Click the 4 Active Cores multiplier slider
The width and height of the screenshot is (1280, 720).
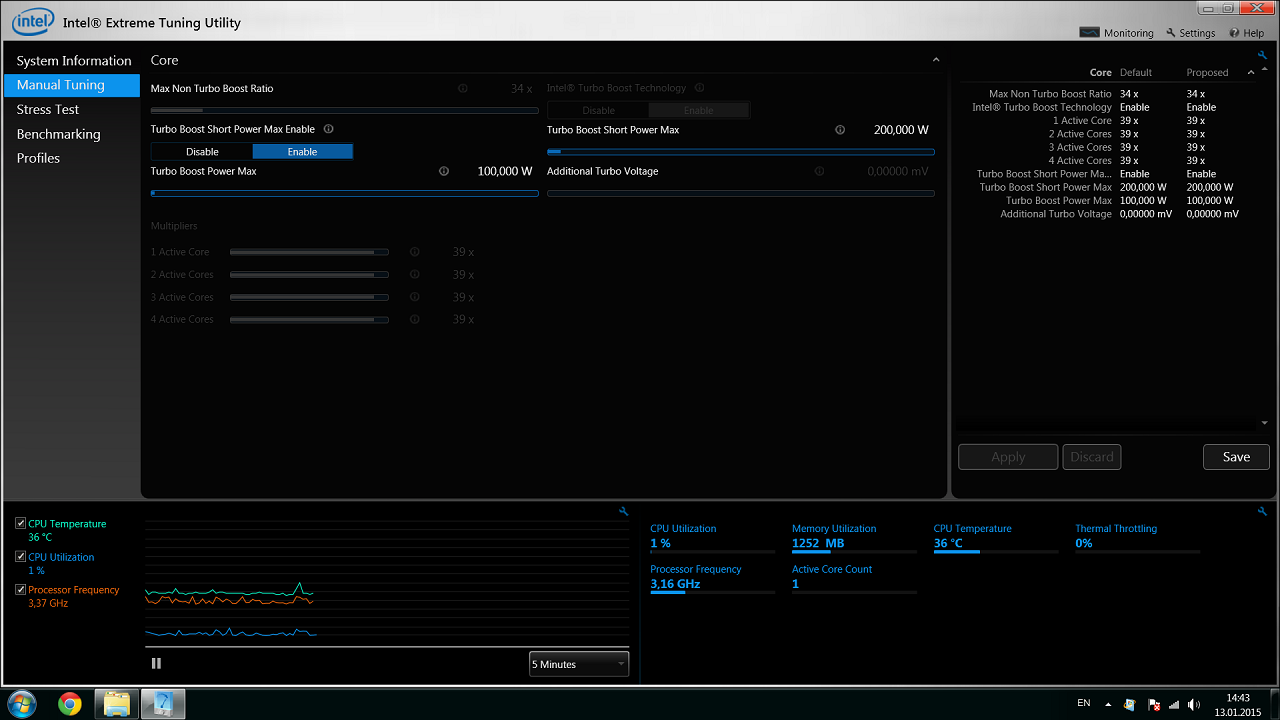point(309,319)
